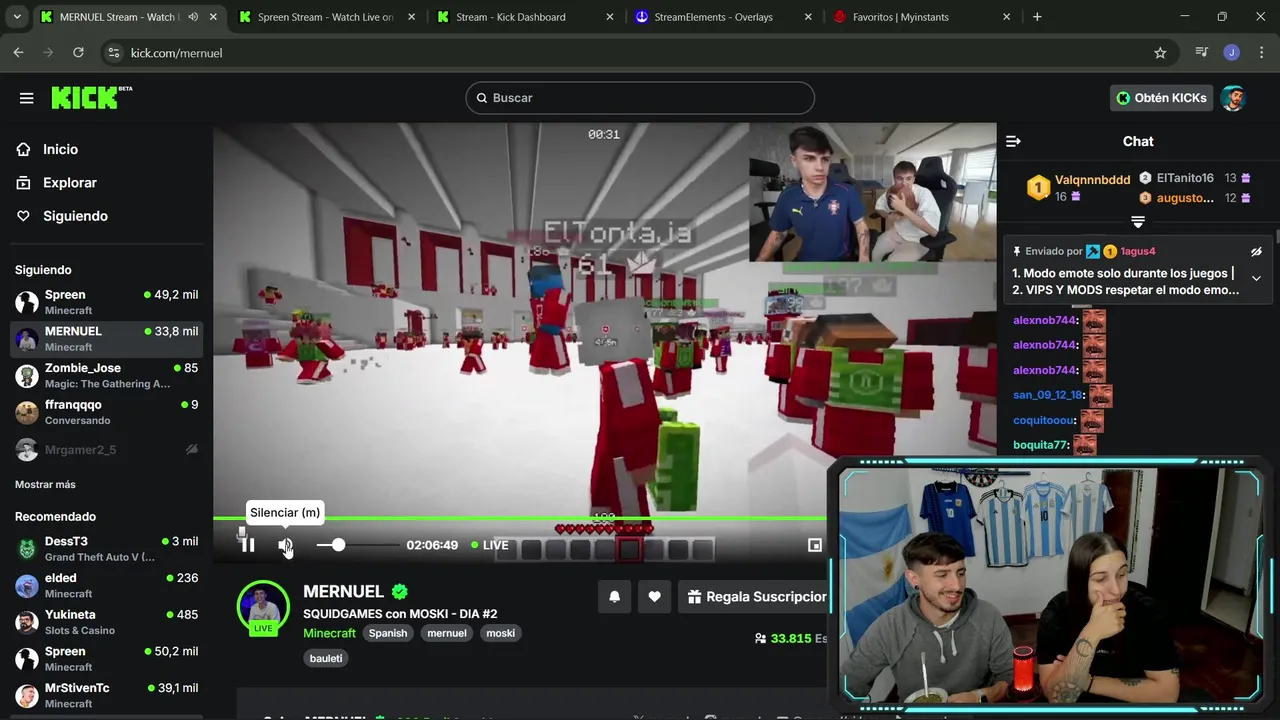Viewport: 1280px width, 720px height.
Task: Open Zombie_Jose channel in sidebar
Action: [x=107, y=375]
